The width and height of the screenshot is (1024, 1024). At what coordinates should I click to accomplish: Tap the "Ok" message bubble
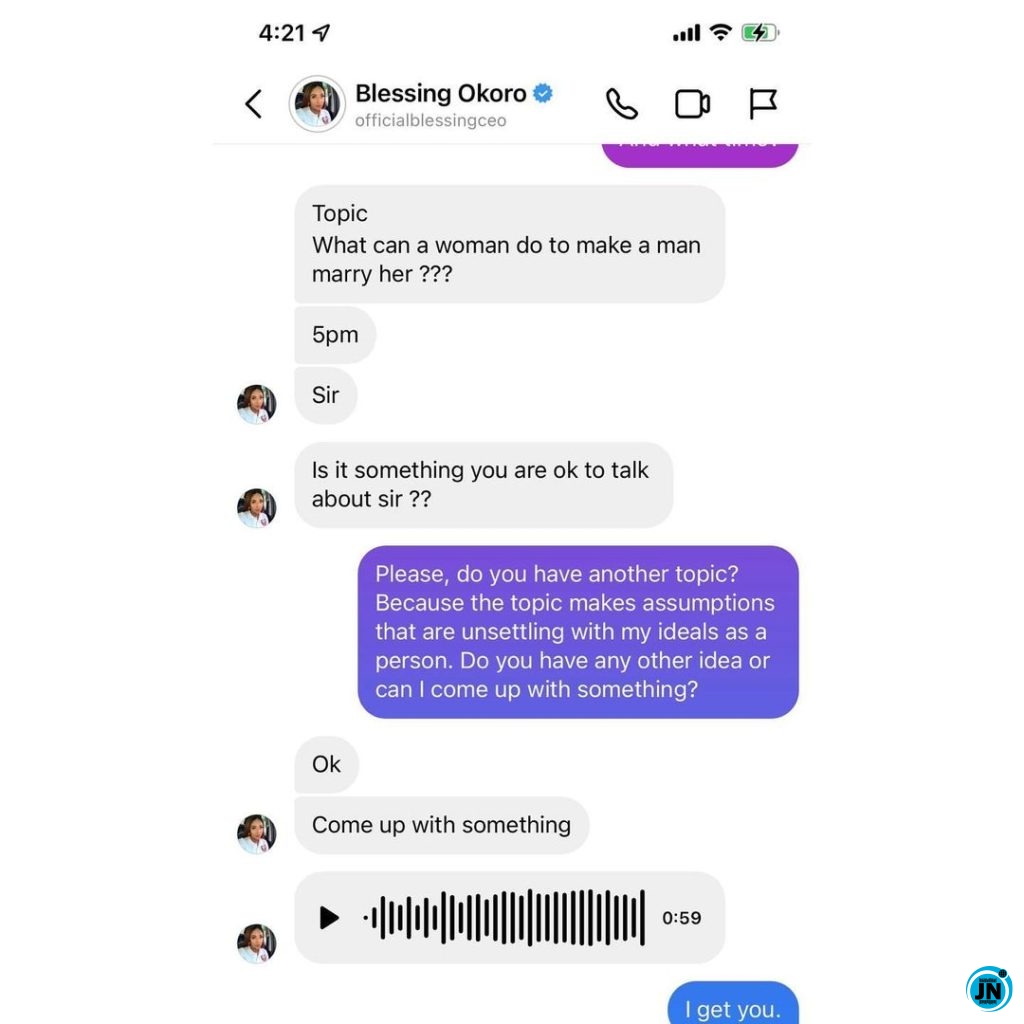tap(327, 764)
